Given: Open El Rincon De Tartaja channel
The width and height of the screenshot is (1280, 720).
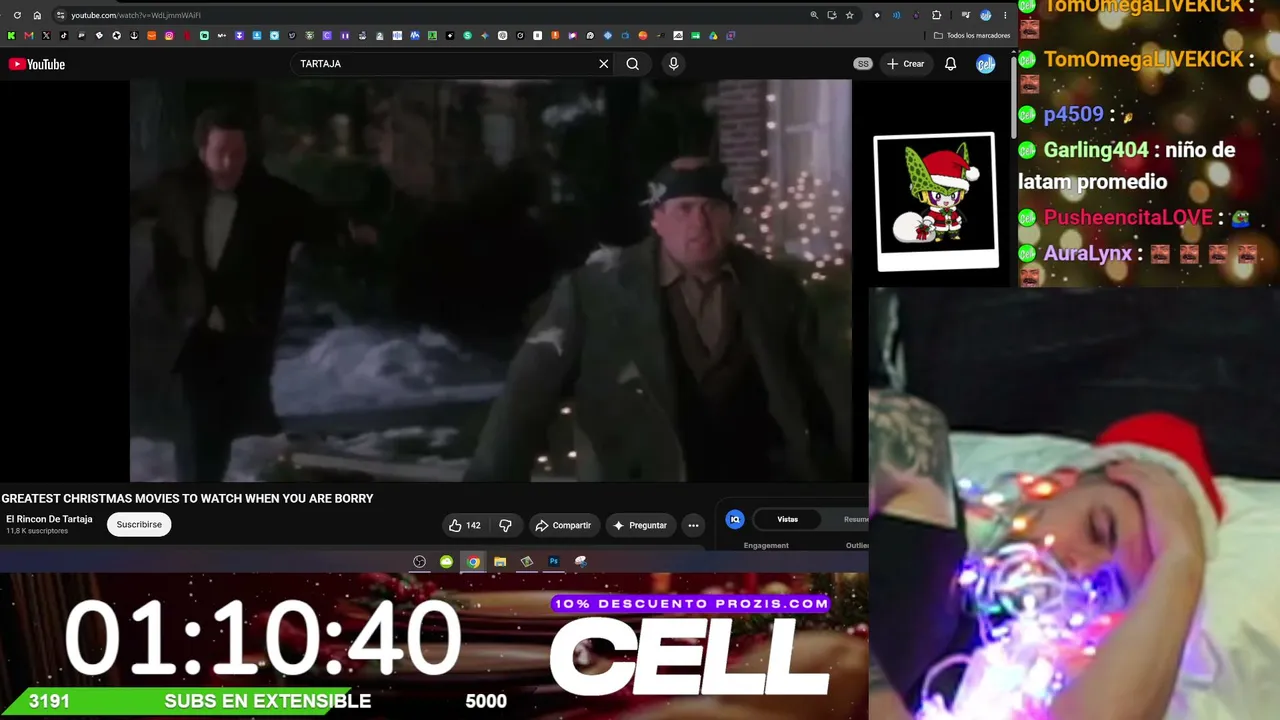Looking at the screenshot, I should [x=49, y=519].
